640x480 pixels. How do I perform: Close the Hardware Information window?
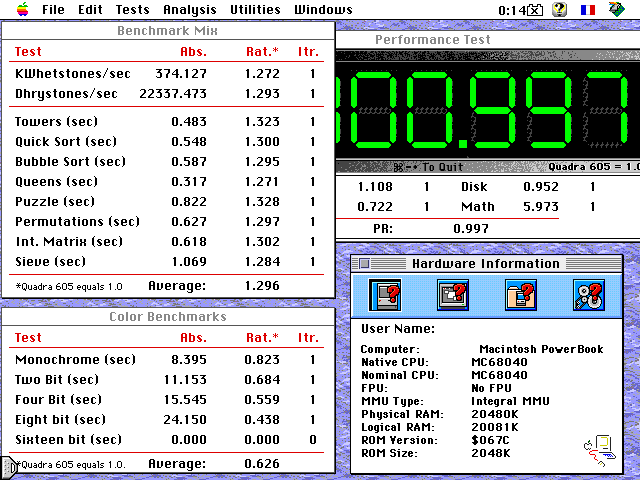click(364, 264)
